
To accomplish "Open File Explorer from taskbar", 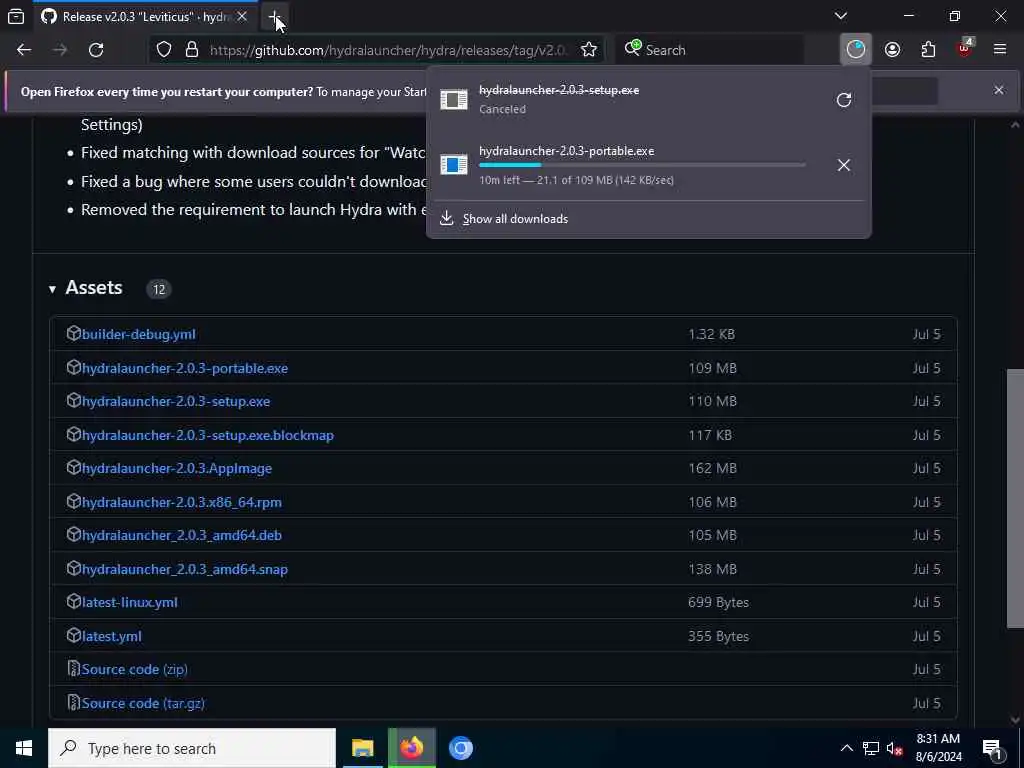I will [362, 748].
